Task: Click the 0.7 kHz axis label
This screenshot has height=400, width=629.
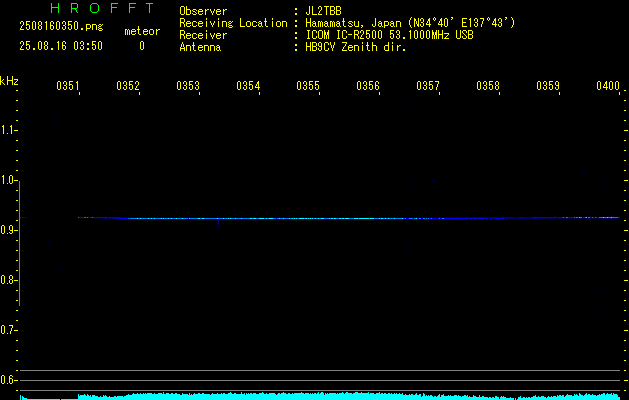Action: click(8, 330)
